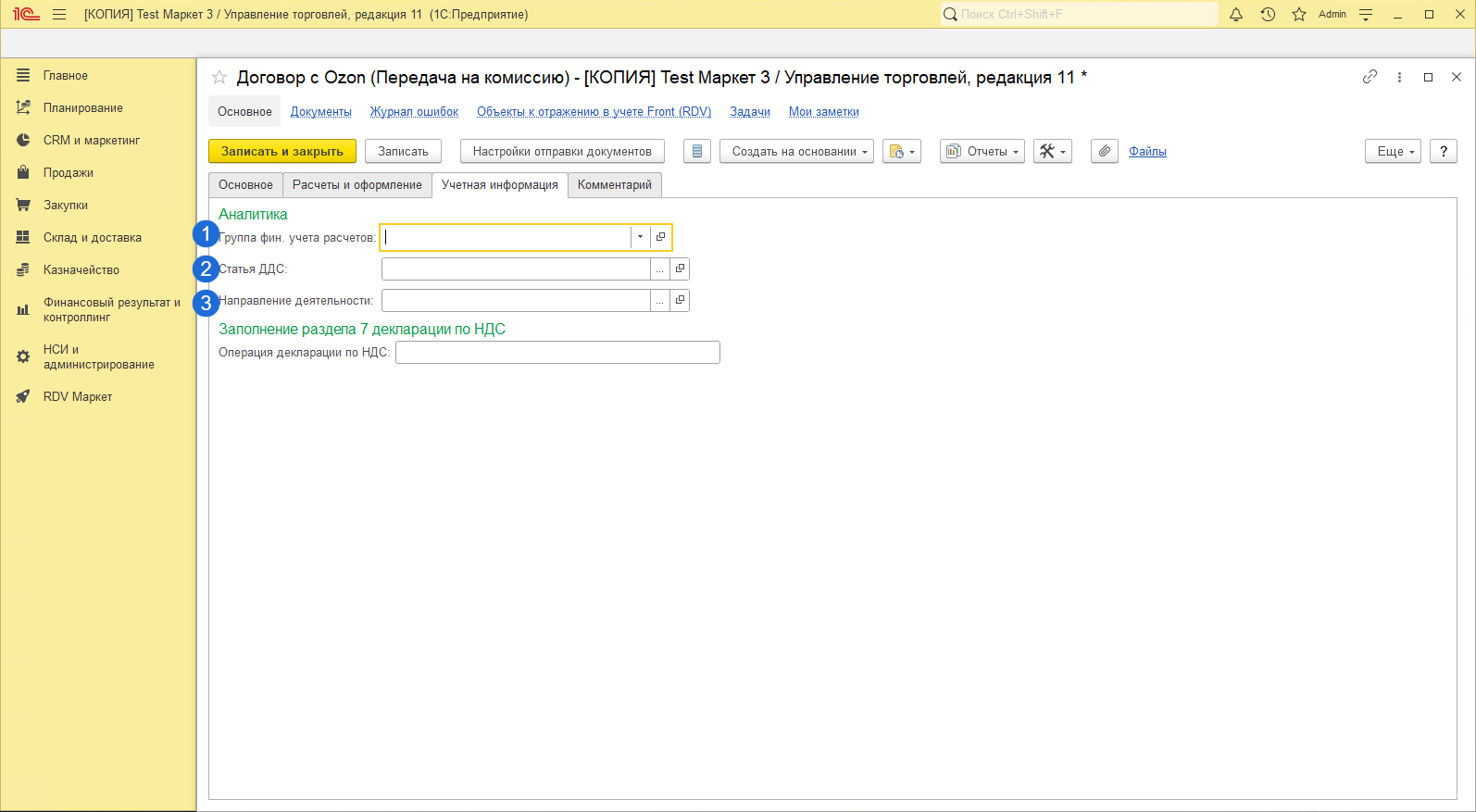Expand the Отчеты dropdown button
The width and height of the screenshot is (1476, 812).
pyautogui.click(x=982, y=151)
